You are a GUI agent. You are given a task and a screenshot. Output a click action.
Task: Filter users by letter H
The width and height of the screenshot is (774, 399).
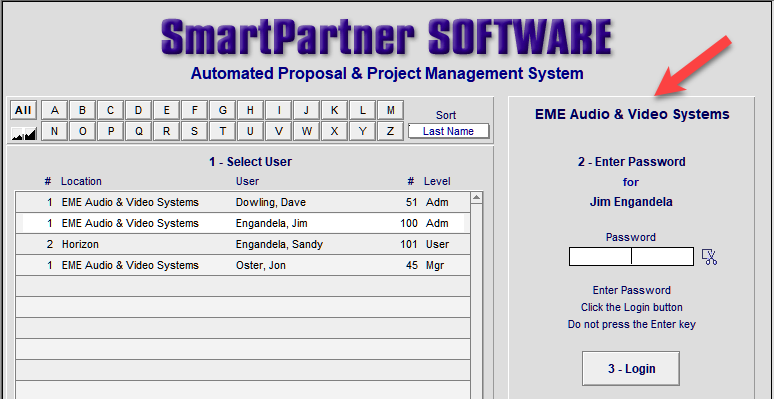pos(251,110)
